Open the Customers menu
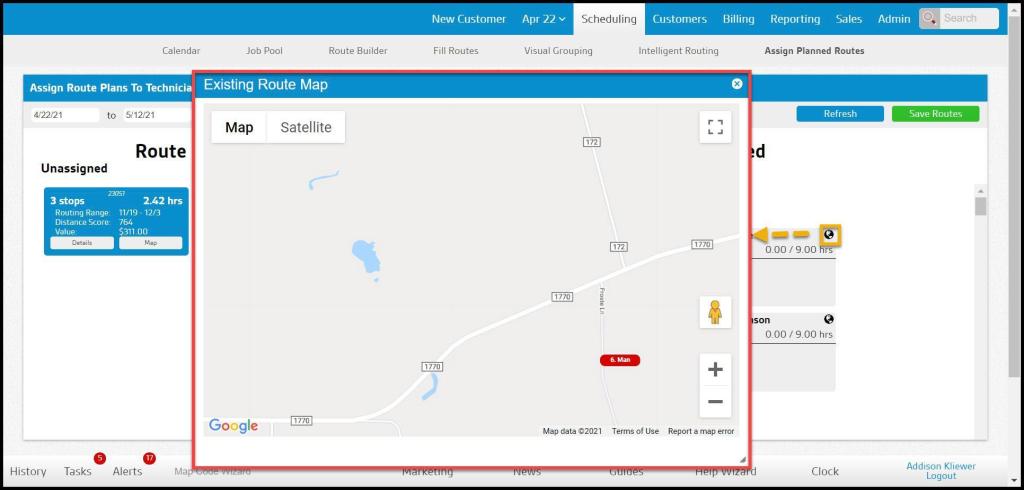1024x490 pixels. [x=679, y=19]
